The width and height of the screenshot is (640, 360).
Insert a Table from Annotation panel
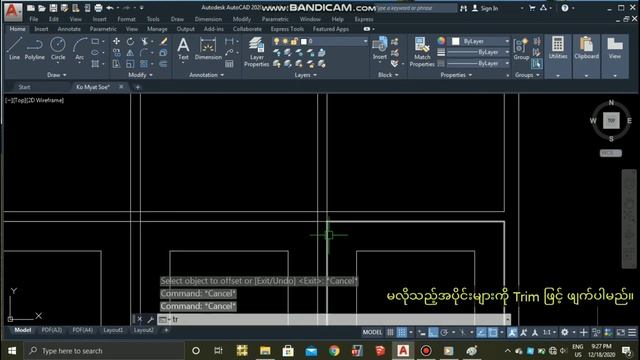(x=229, y=64)
